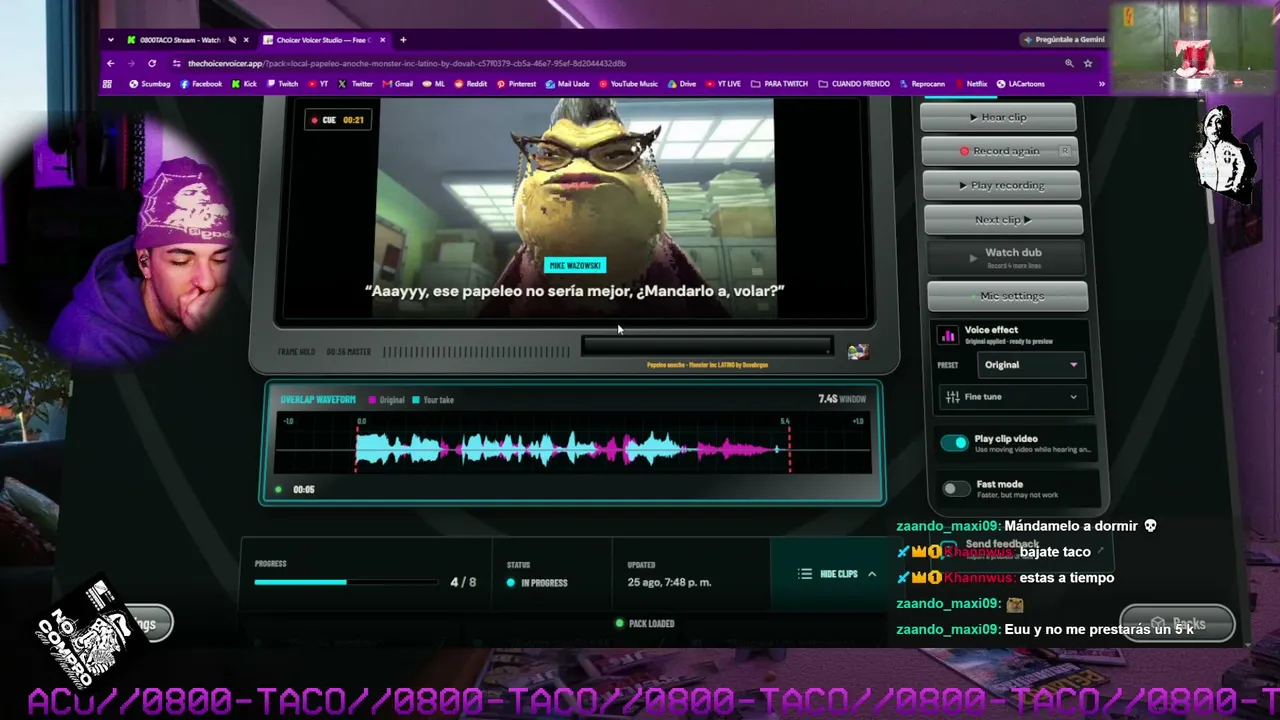
Task: Click the PACK LOADED indicator
Action: click(645, 624)
